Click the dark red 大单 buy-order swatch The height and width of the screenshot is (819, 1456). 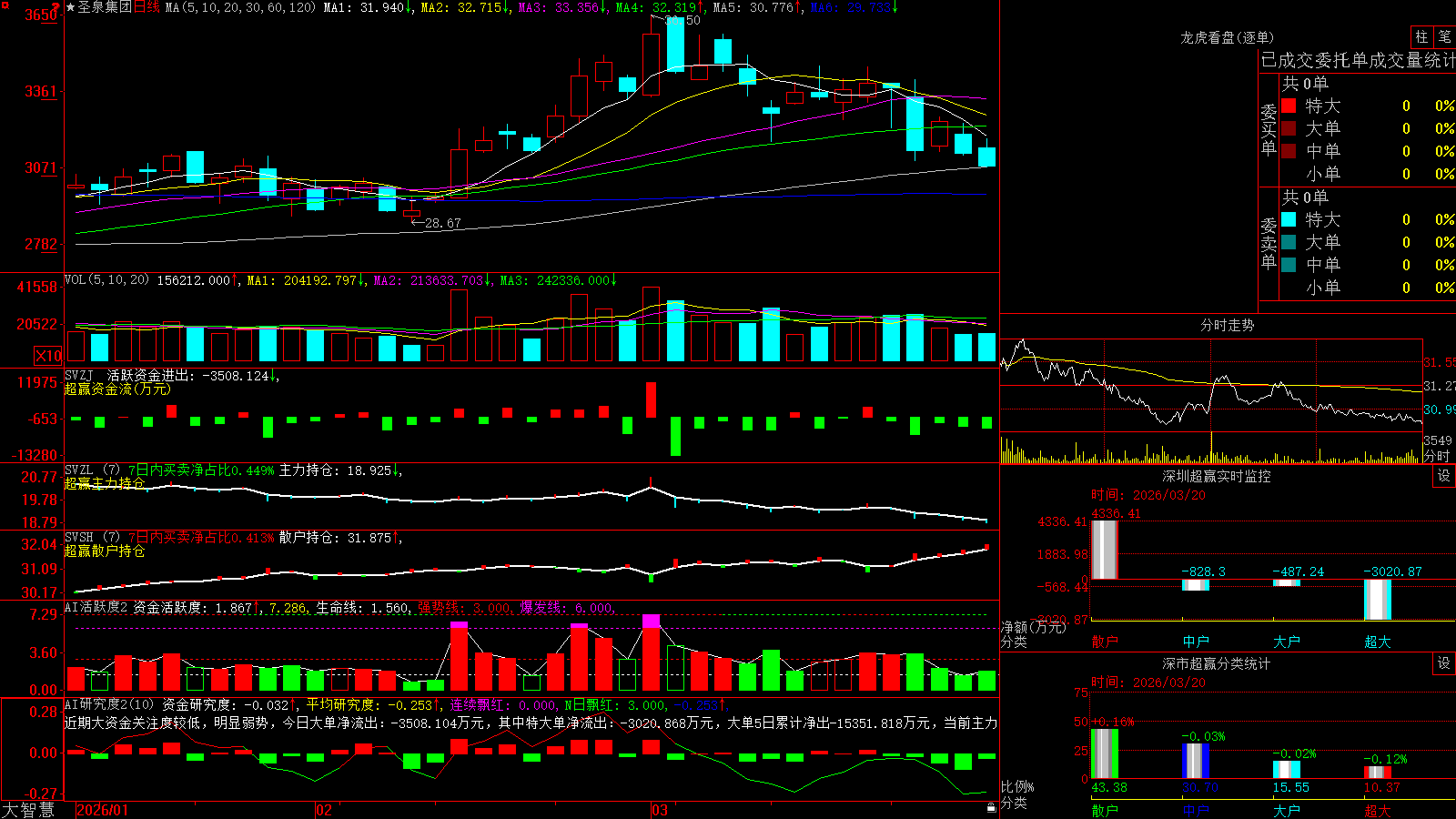click(1289, 128)
